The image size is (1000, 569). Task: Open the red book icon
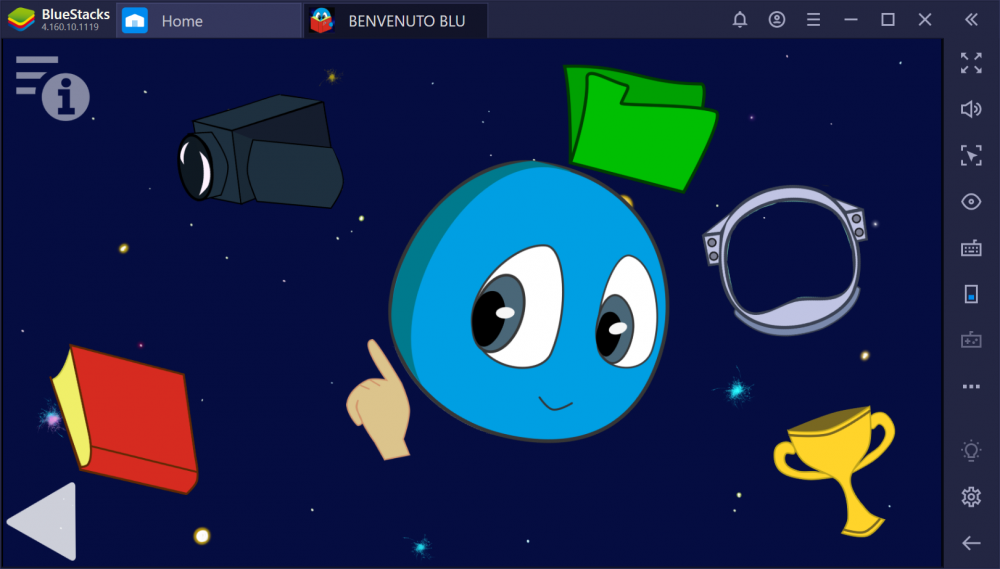pos(127,418)
